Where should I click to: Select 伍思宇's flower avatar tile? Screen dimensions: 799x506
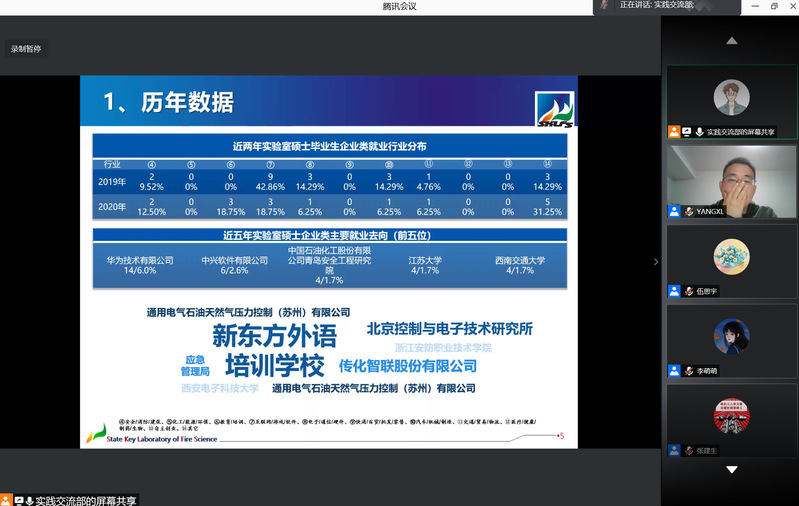(731, 257)
